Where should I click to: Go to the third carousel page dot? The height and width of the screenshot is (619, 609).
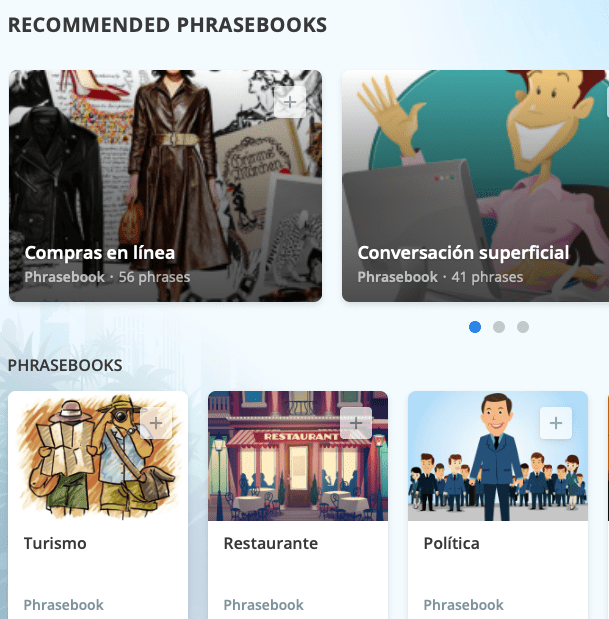(x=523, y=327)
